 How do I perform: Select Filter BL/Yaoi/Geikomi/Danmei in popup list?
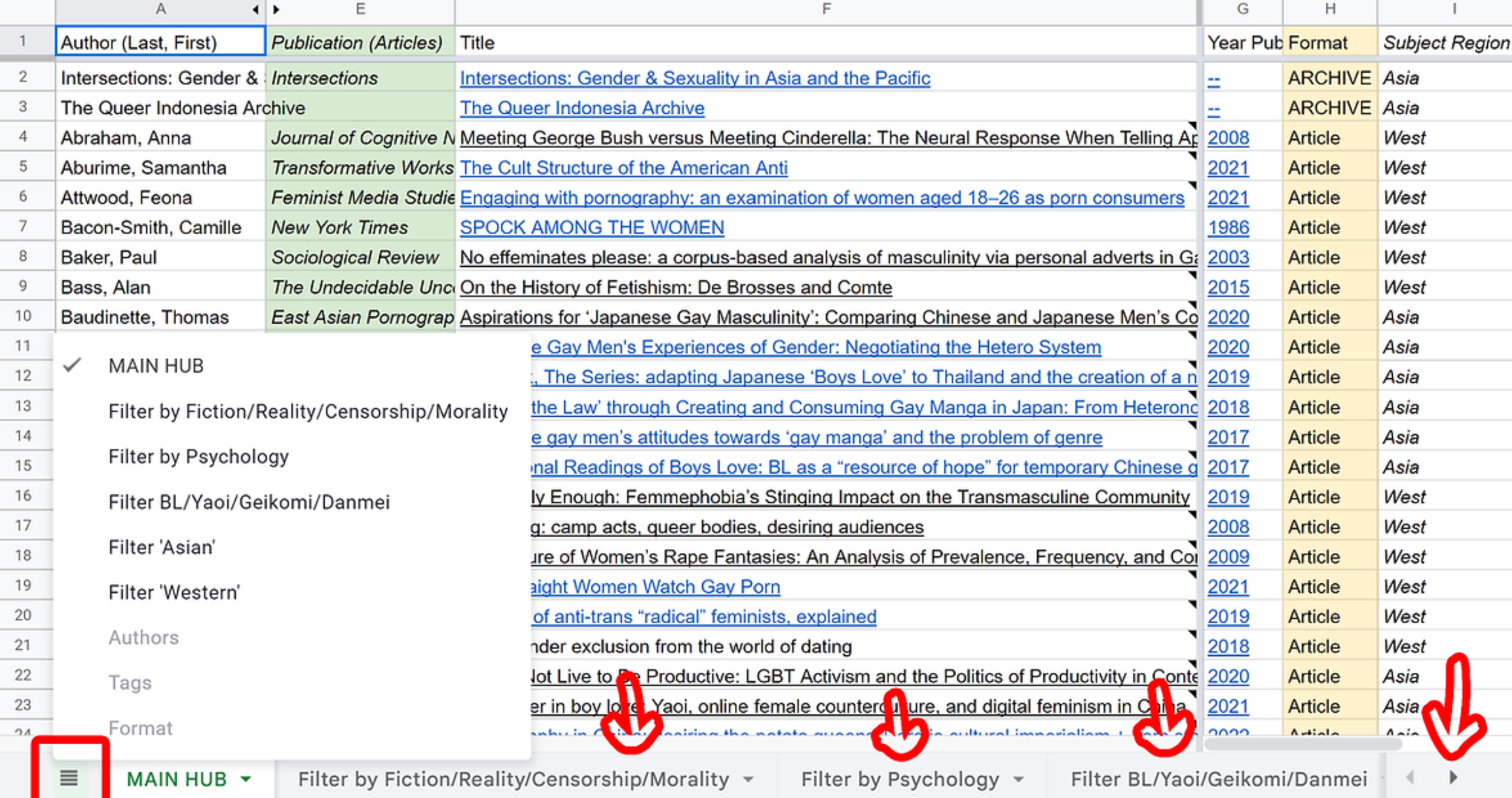pyautogui.click(x=249, y=502)
